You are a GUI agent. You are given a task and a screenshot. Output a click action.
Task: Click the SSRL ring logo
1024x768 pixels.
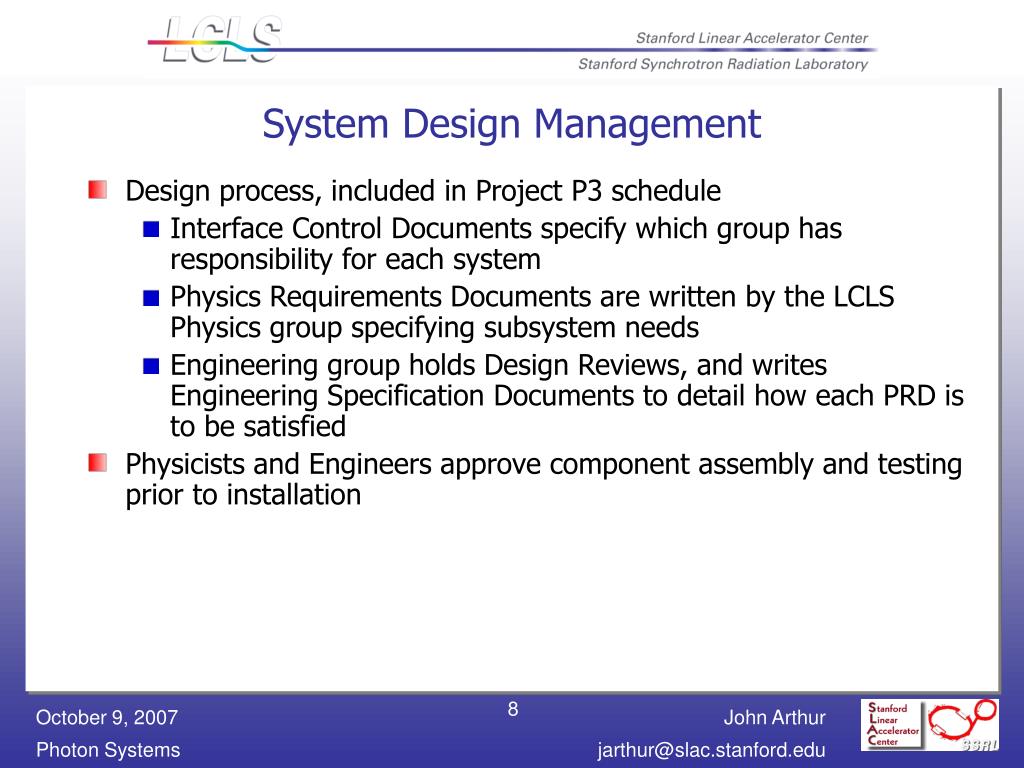[963, 724]
